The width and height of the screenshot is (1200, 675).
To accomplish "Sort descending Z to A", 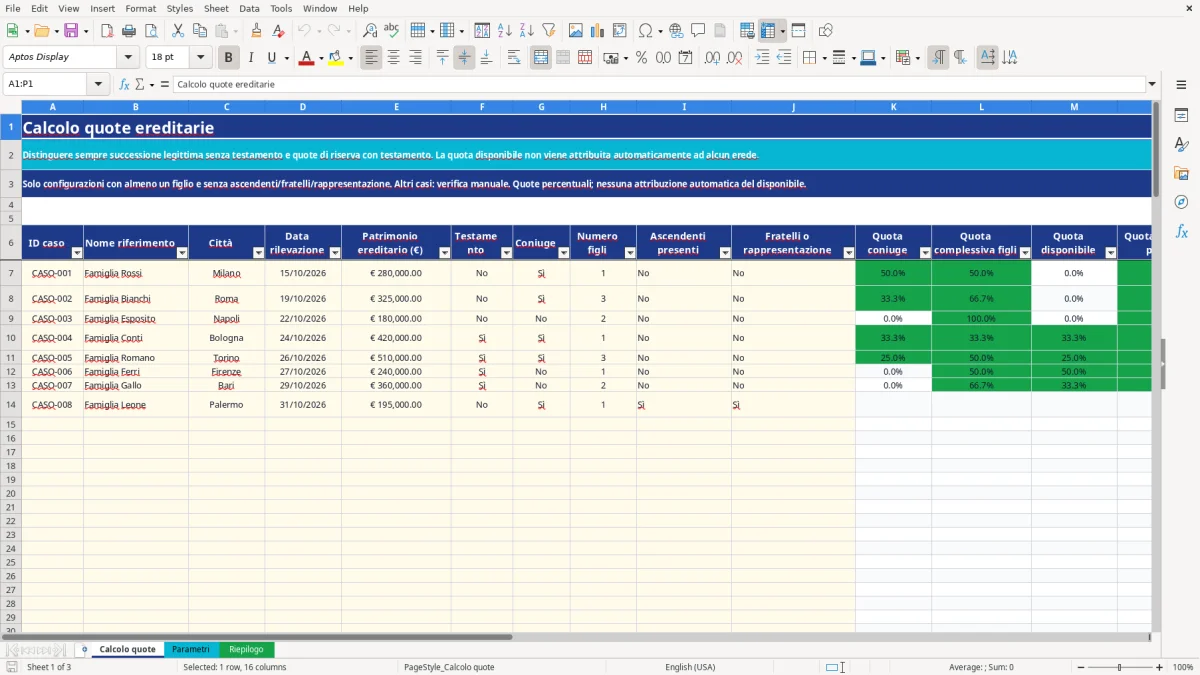I will [527, 30].
